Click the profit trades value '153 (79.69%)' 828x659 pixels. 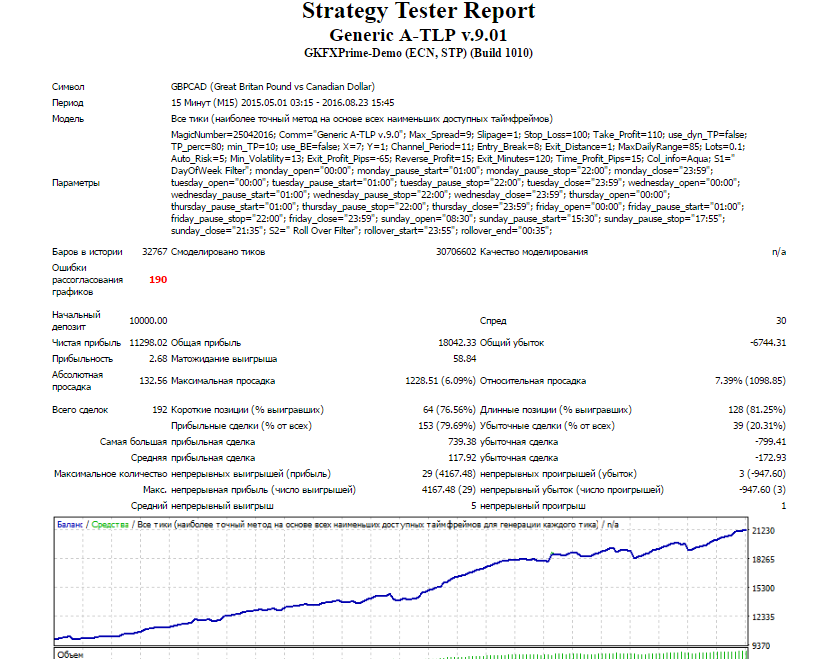coord(447,426)
